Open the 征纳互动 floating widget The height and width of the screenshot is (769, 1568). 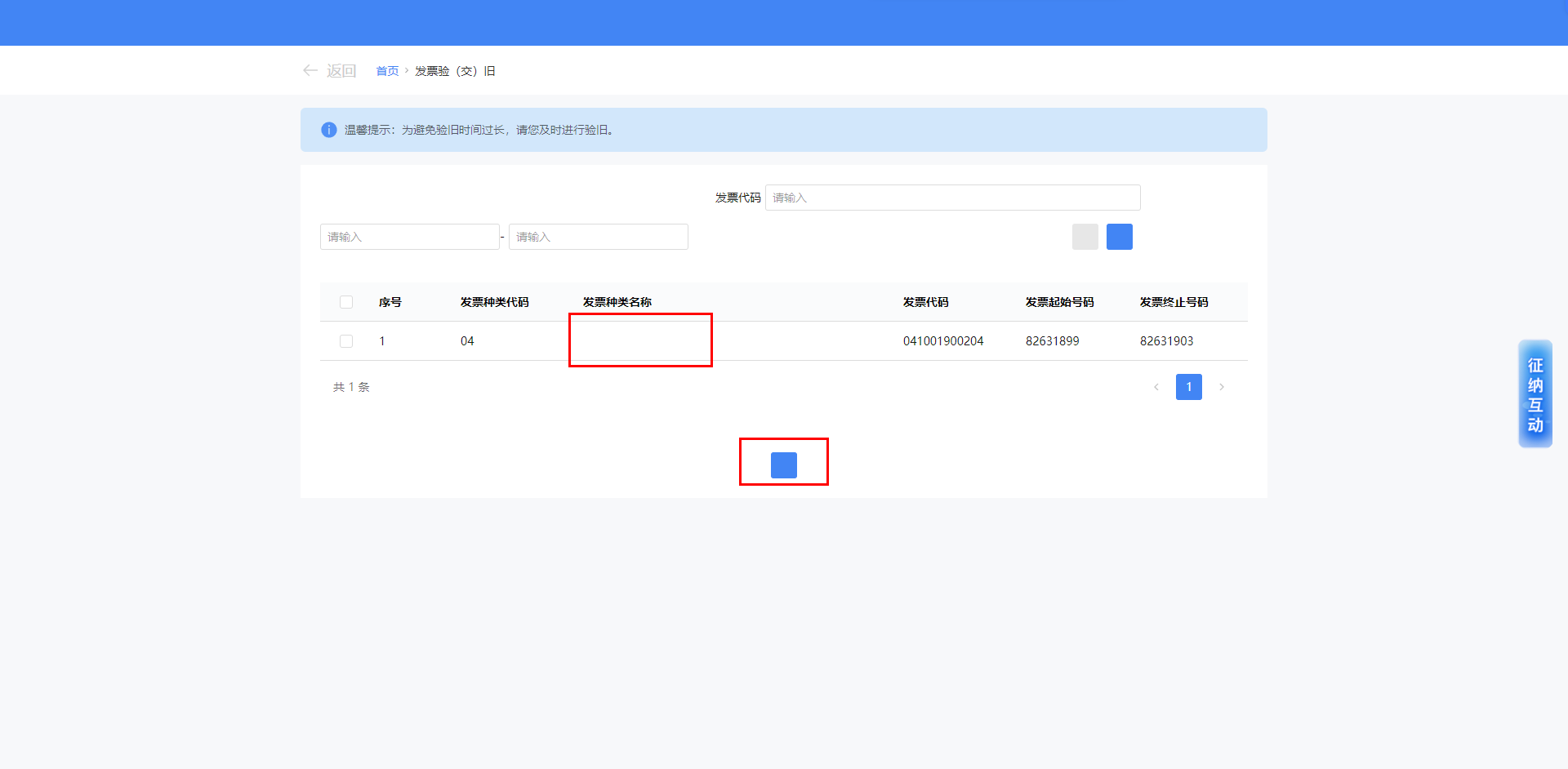pos(1535,394)
